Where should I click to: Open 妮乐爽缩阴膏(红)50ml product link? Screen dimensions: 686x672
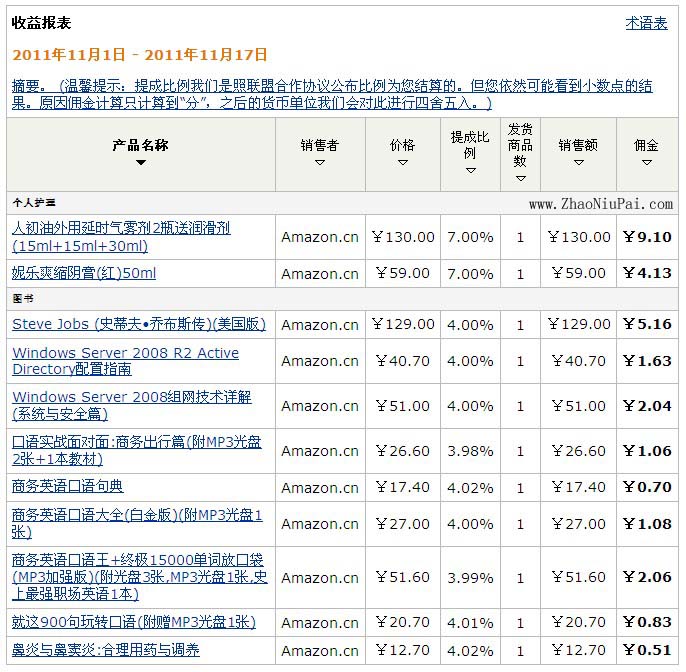(x=84, y=273)
